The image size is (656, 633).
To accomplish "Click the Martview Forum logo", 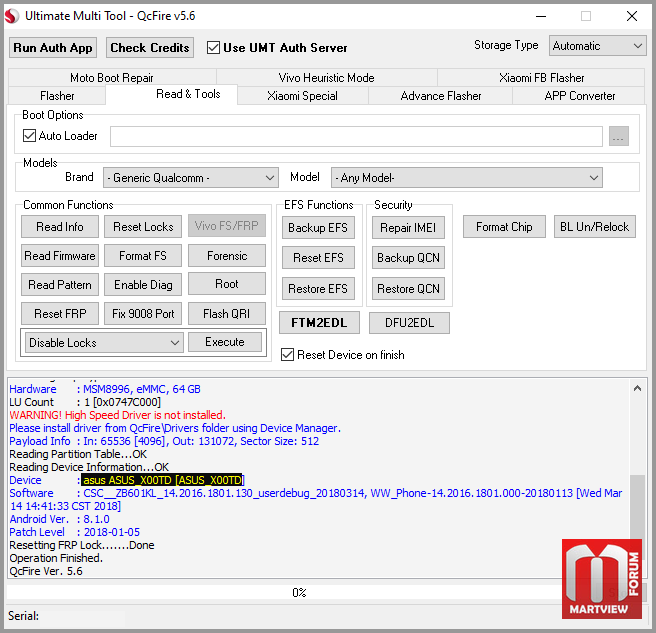I will [602, 579].
